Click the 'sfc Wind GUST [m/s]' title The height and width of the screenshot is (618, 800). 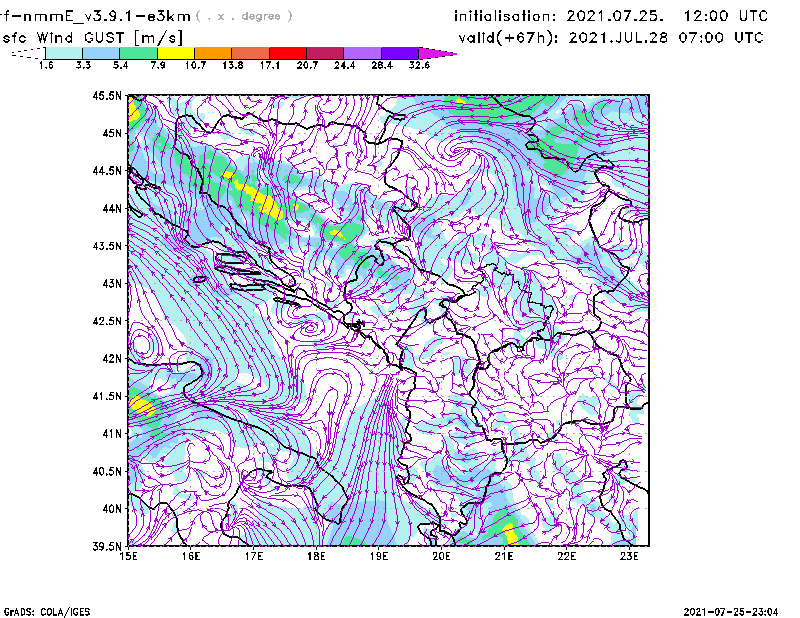93,38
